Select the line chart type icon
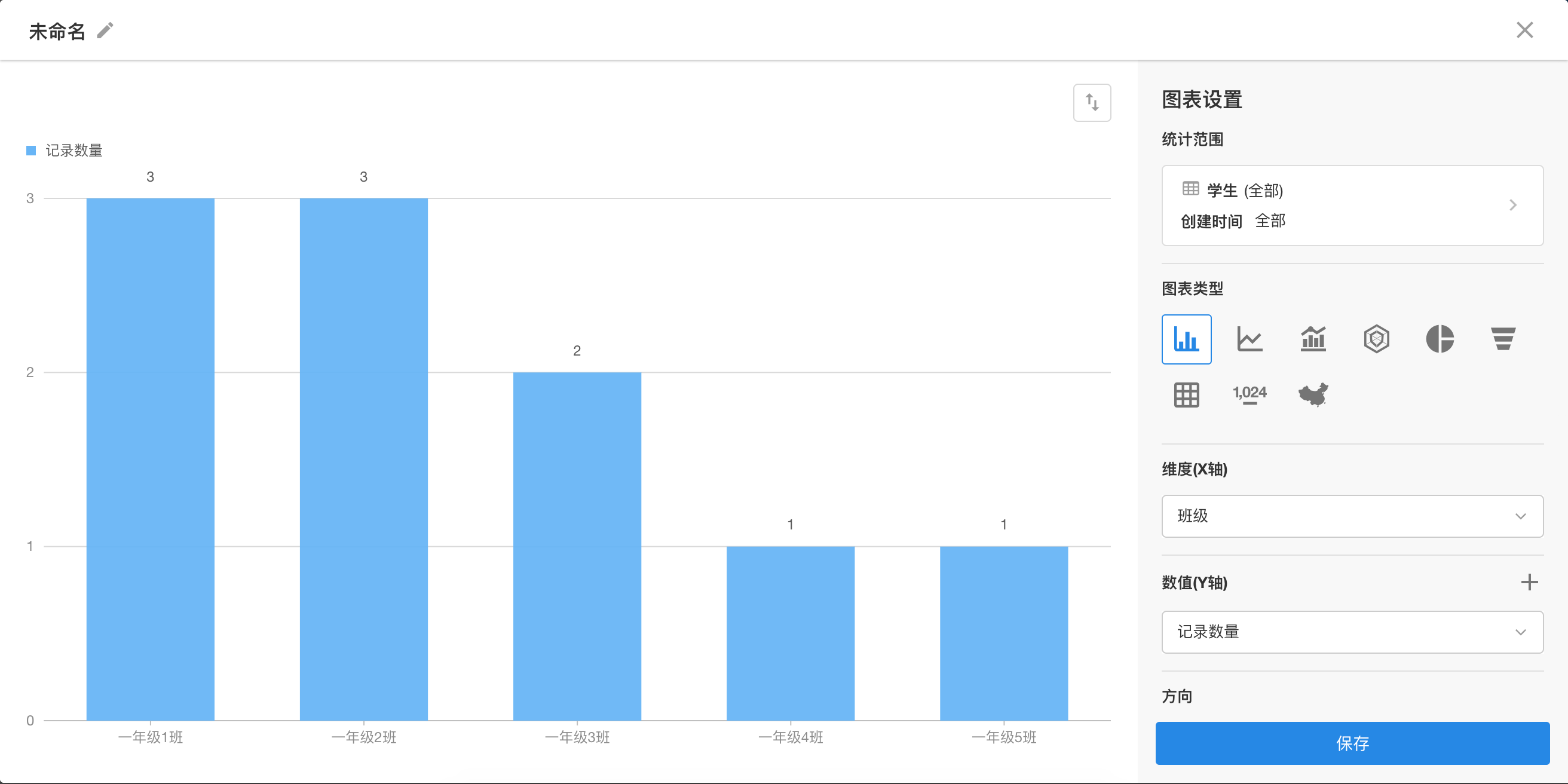 (x=1249, y=339)
